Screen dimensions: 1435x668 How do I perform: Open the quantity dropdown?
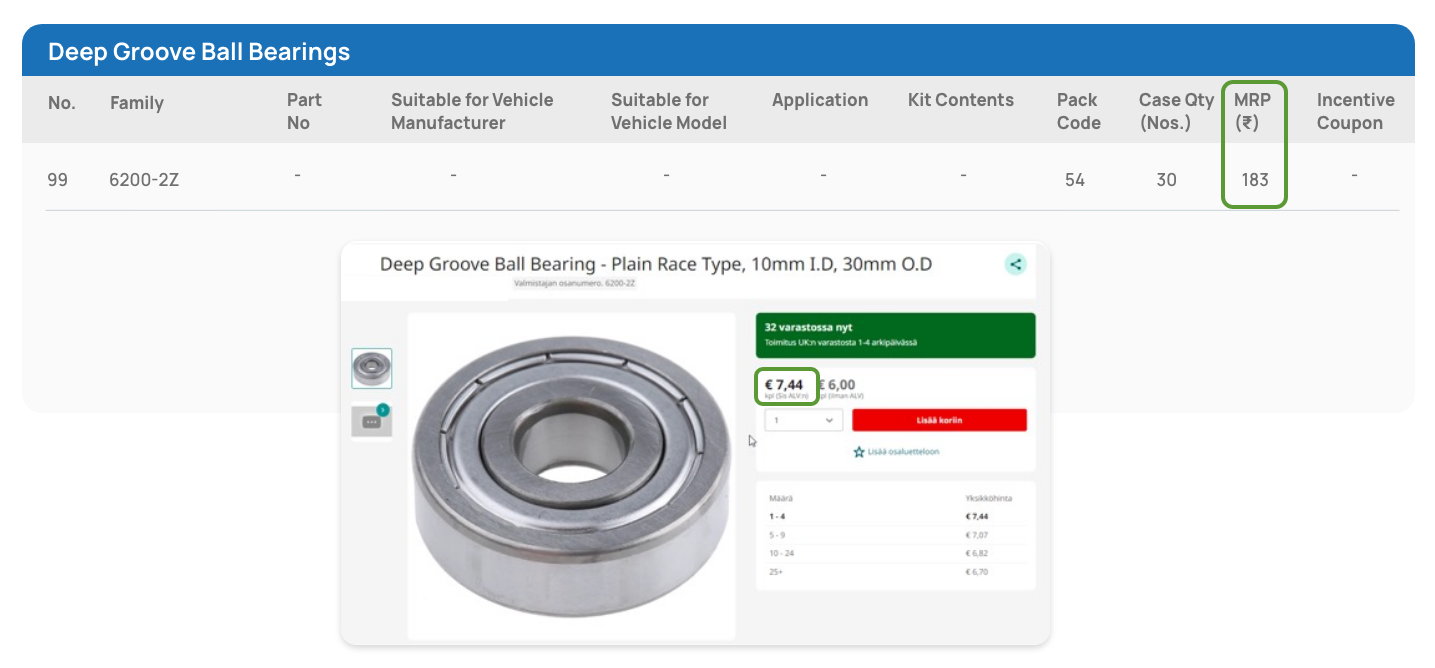pyautogui.click(x=803, y=420)
